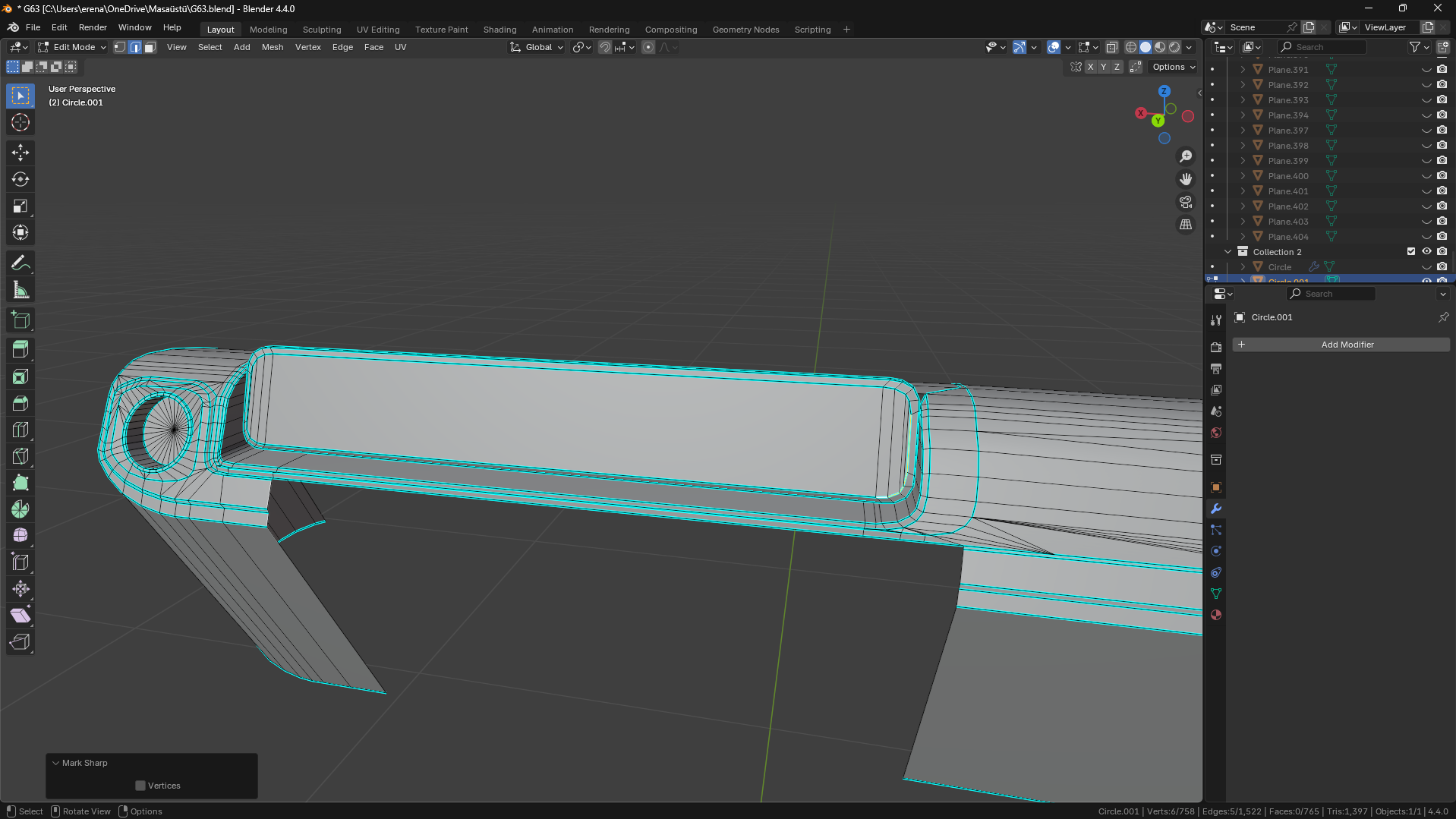Image resolution: width=1456 pixels, height=819 pixels.
Task: Choose the Smooth vertices tool
Action: [x=20, y=536]
